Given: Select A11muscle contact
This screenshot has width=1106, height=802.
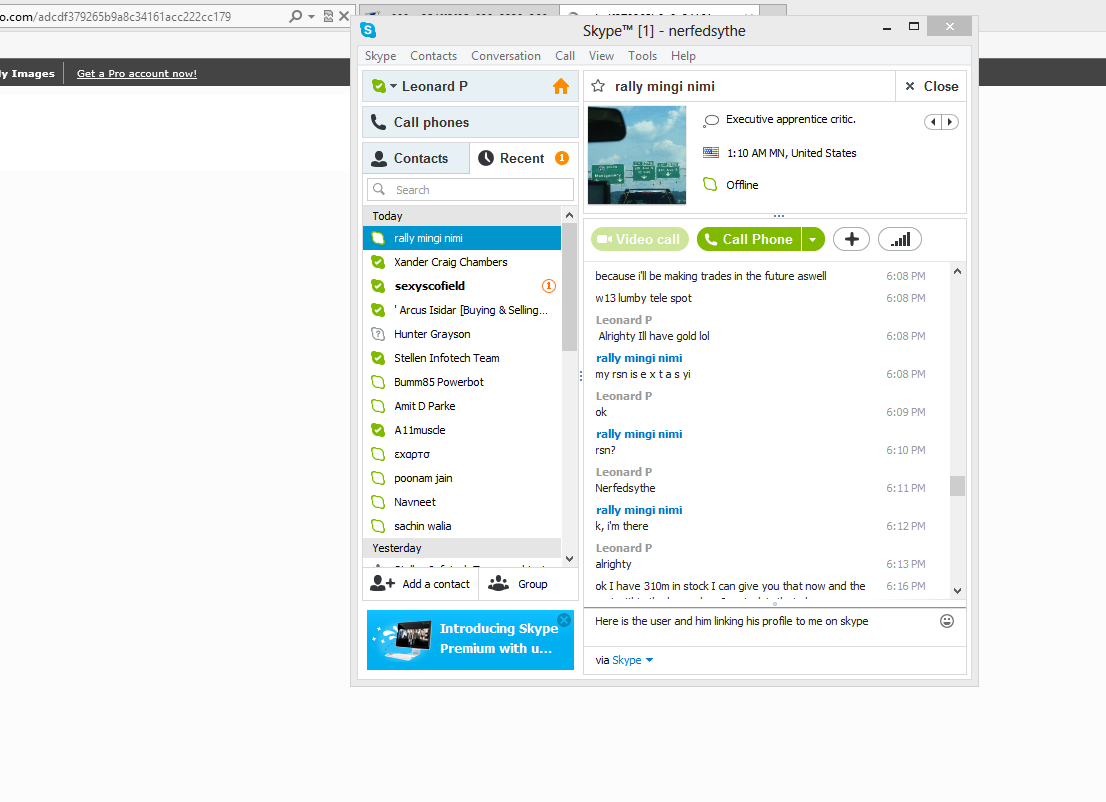Looking at the screenshot, I should tap(462, 430).
